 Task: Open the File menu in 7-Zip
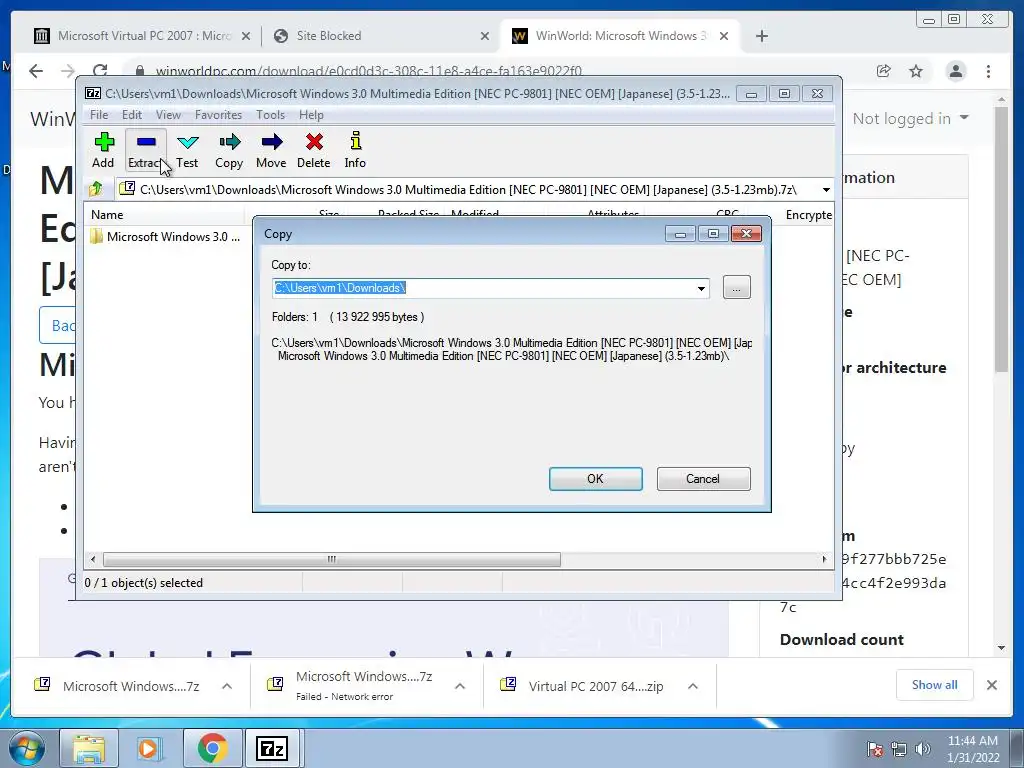tap(99, 115)
